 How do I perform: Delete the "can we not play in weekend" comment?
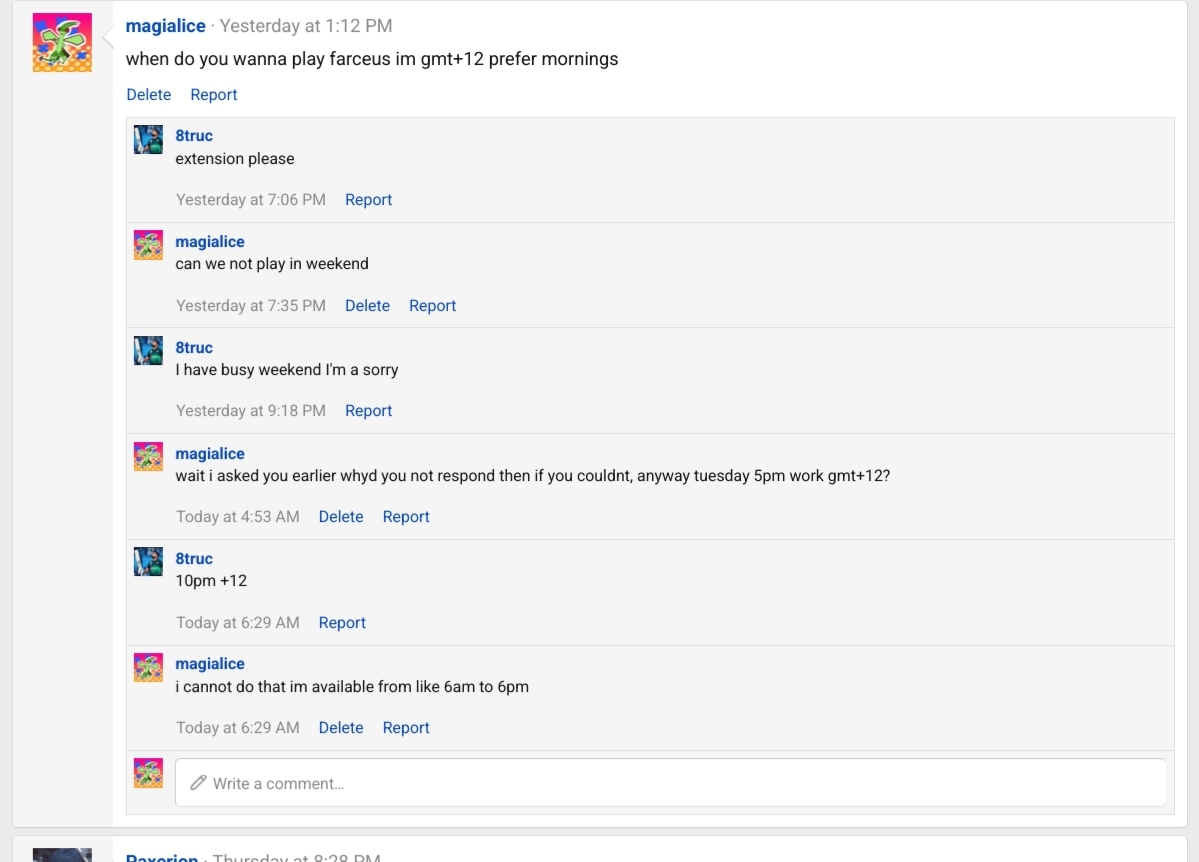[x=367, y=306]
